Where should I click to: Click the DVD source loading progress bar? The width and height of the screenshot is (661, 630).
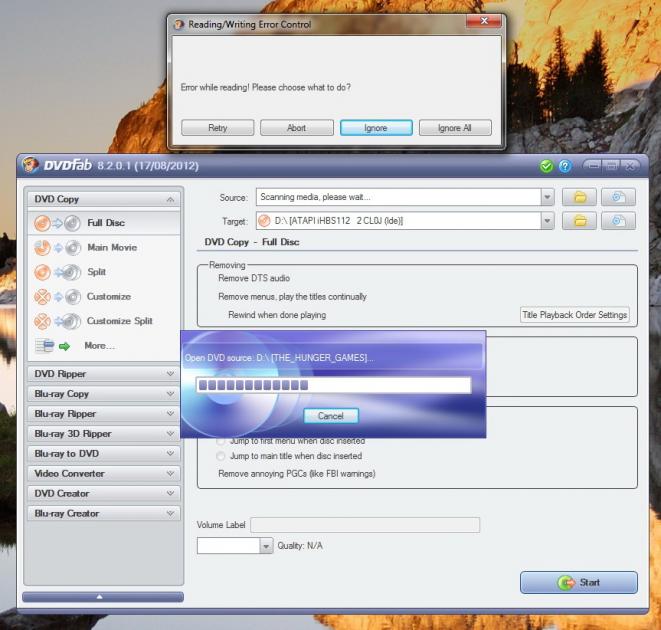click(333, 385)
